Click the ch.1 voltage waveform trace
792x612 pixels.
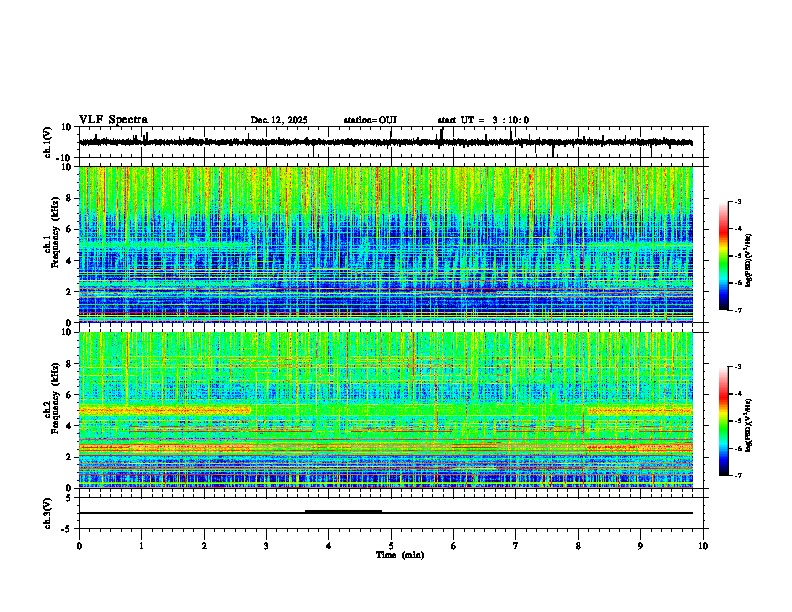coord(385,142)
